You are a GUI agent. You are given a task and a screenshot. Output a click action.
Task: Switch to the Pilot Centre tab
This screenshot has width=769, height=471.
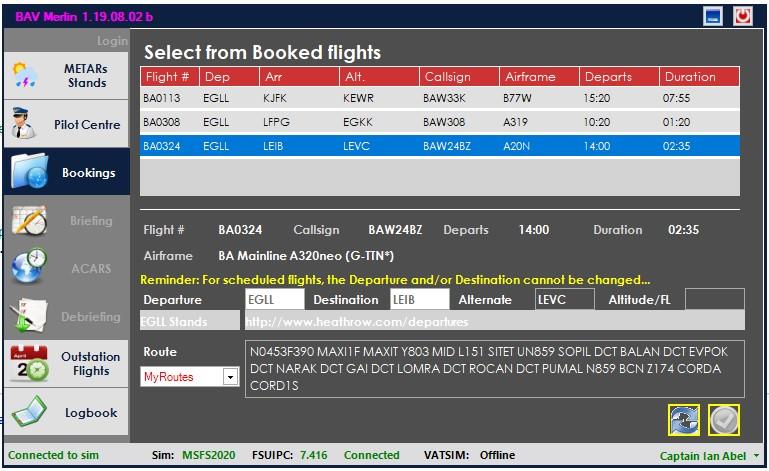pos(87,125)
